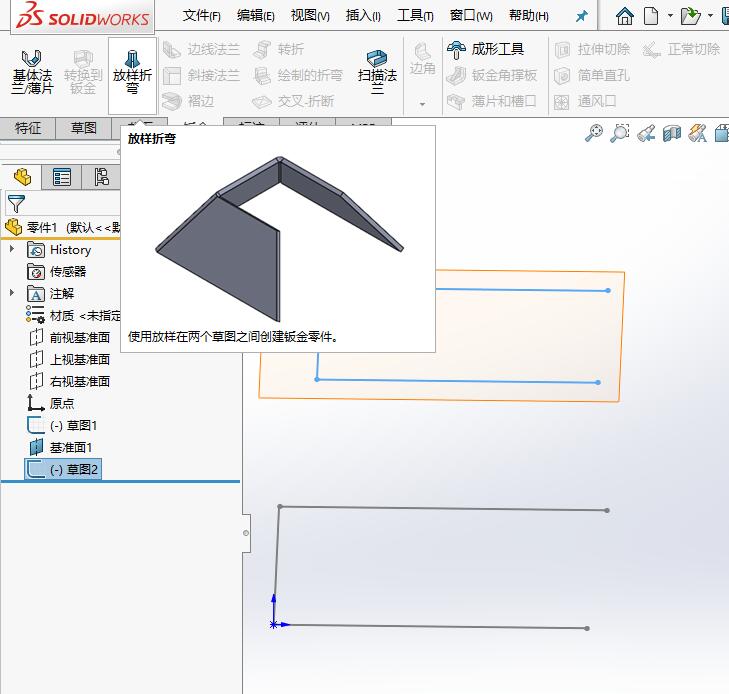Screen dimensions: 729x694
Task: Click the Zoom to Area view icon
Action: 619,133
